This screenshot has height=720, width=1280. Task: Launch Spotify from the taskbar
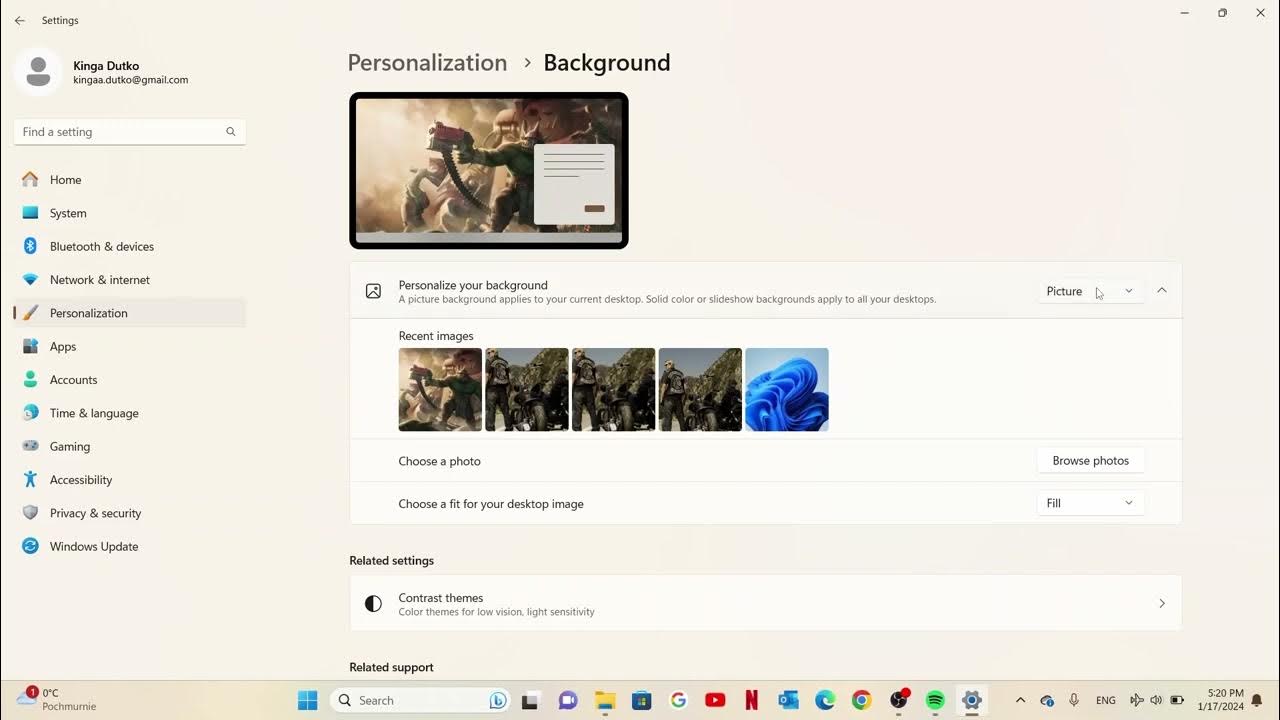[934, 700]
